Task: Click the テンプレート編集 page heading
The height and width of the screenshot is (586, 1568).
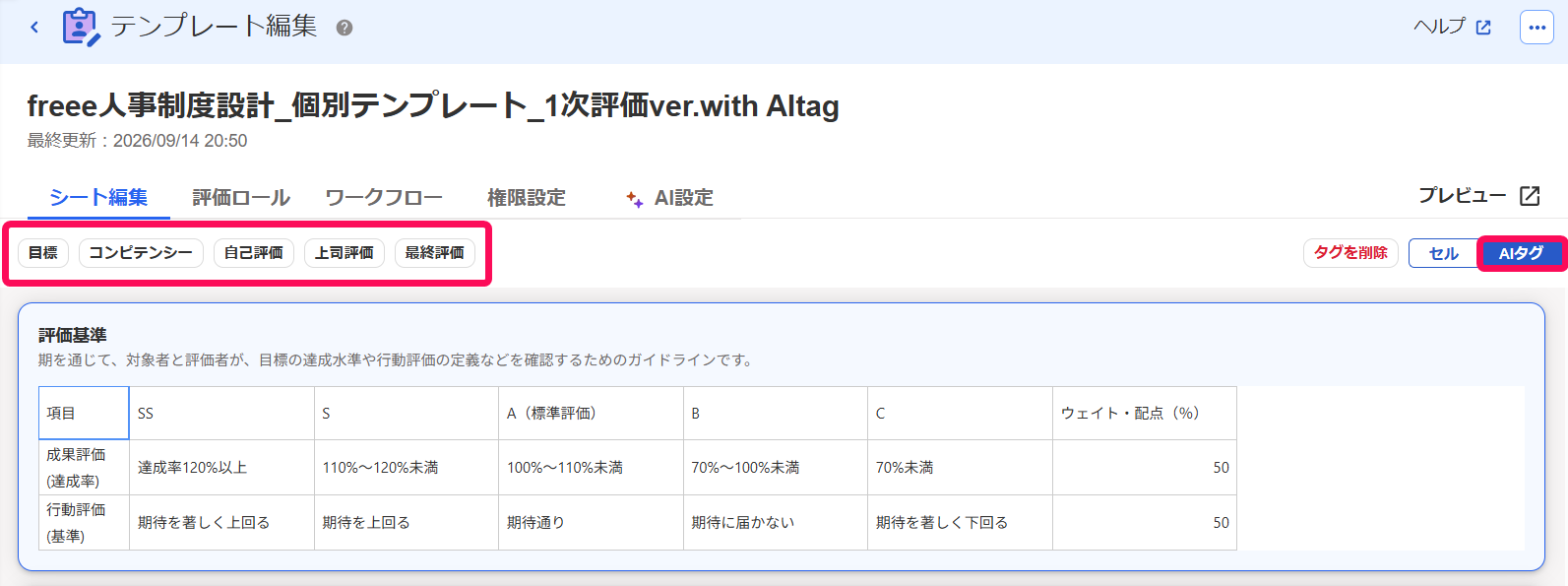Action: (x=214, y=27)
